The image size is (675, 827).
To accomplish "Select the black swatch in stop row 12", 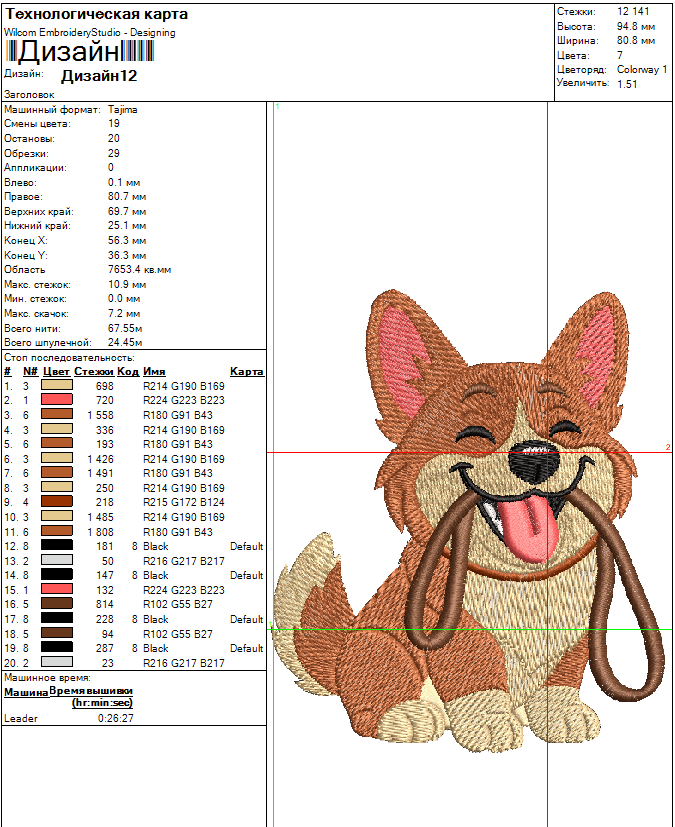I will coord(57,545).
